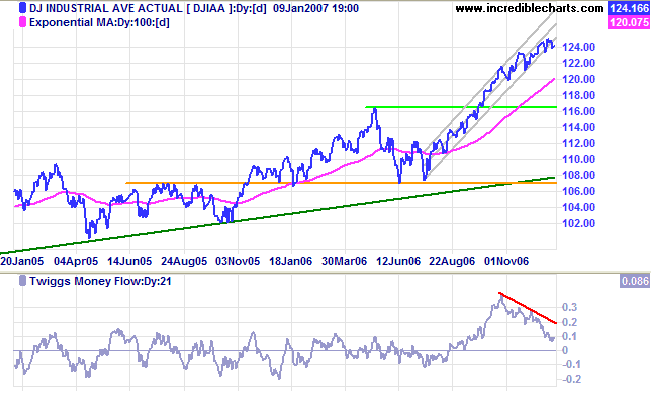Click the 0.2 money flow axis label
This screenshot has height=395, width=651.
coord(569,322)
